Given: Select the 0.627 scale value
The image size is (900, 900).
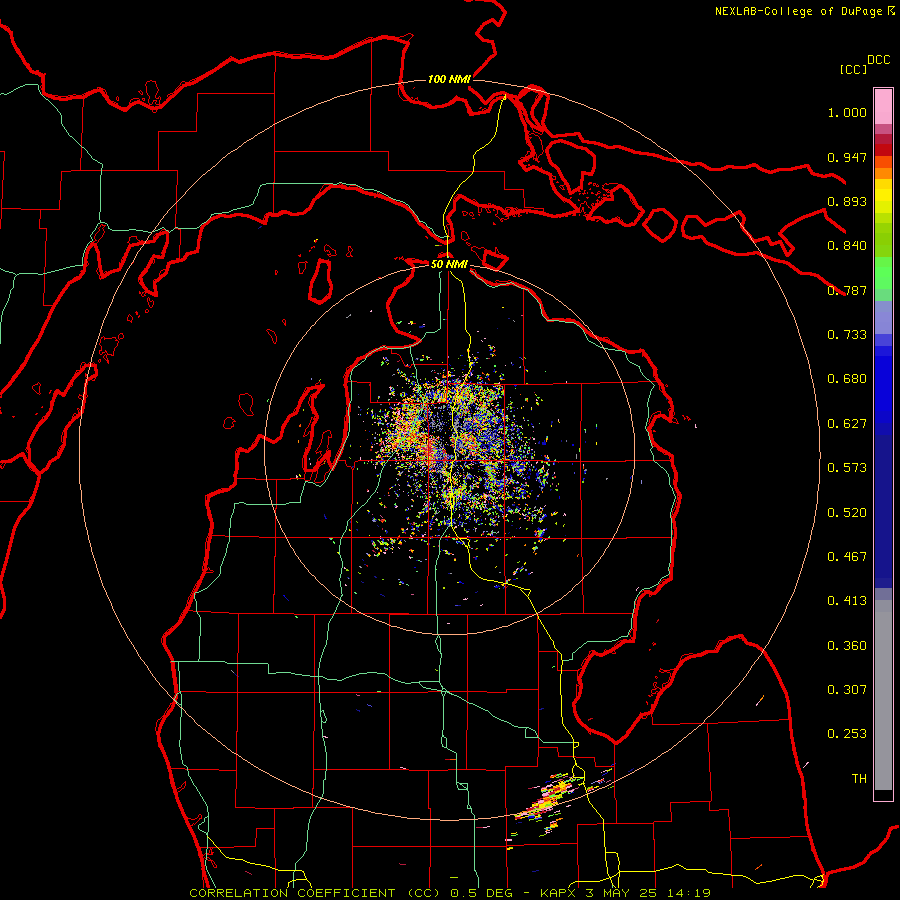Looking at the screenshot, I should (x=847, y=424).
